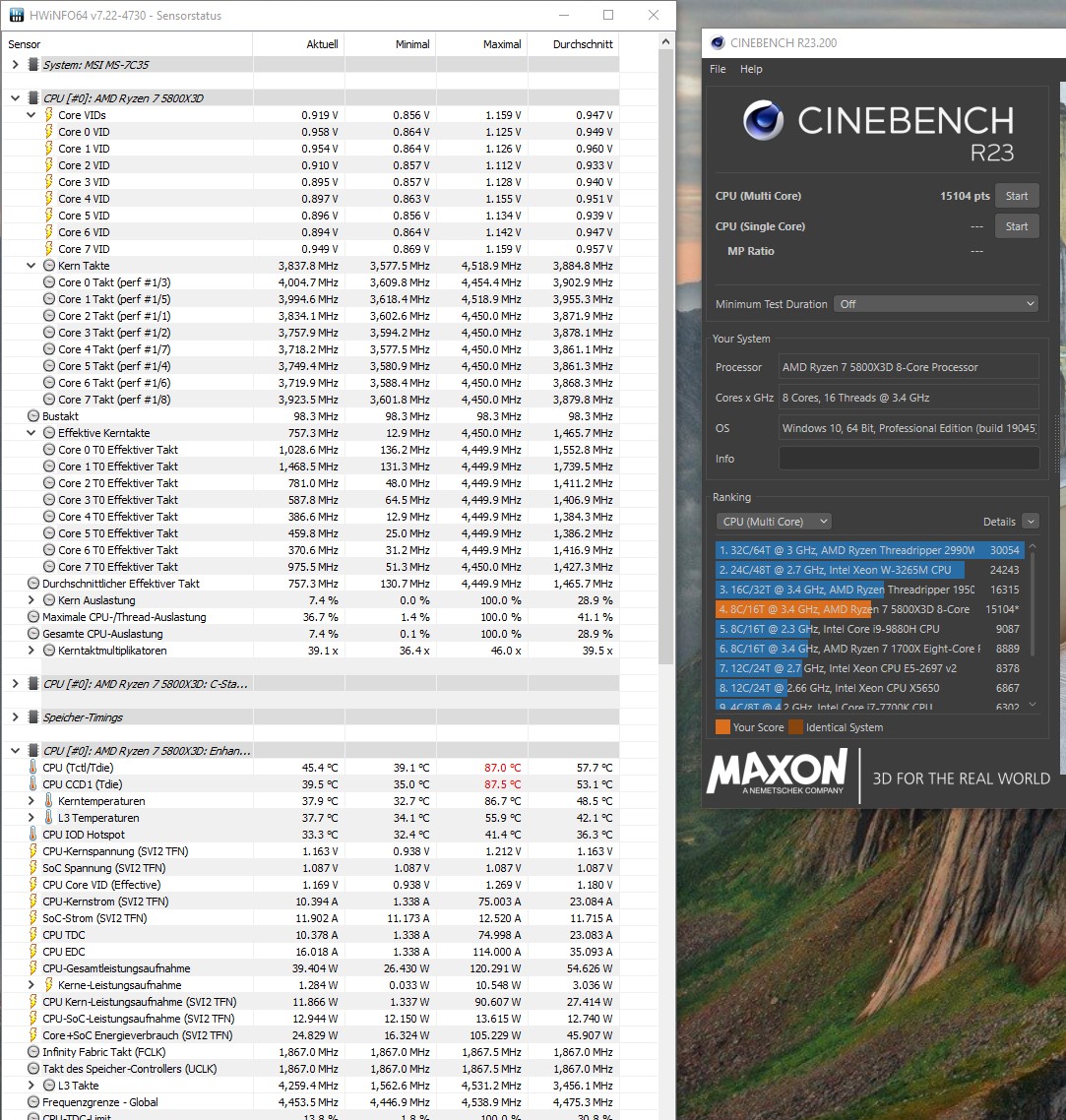Expand the Kerntaktmultiplikatoren row
1066x1120 pixels.
click(31, 650)
